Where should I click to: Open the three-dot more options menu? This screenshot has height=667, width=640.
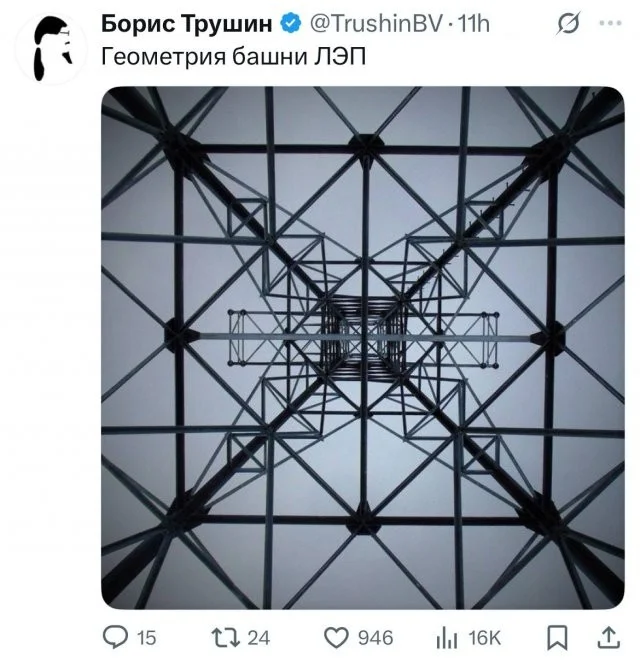[609, 23]
